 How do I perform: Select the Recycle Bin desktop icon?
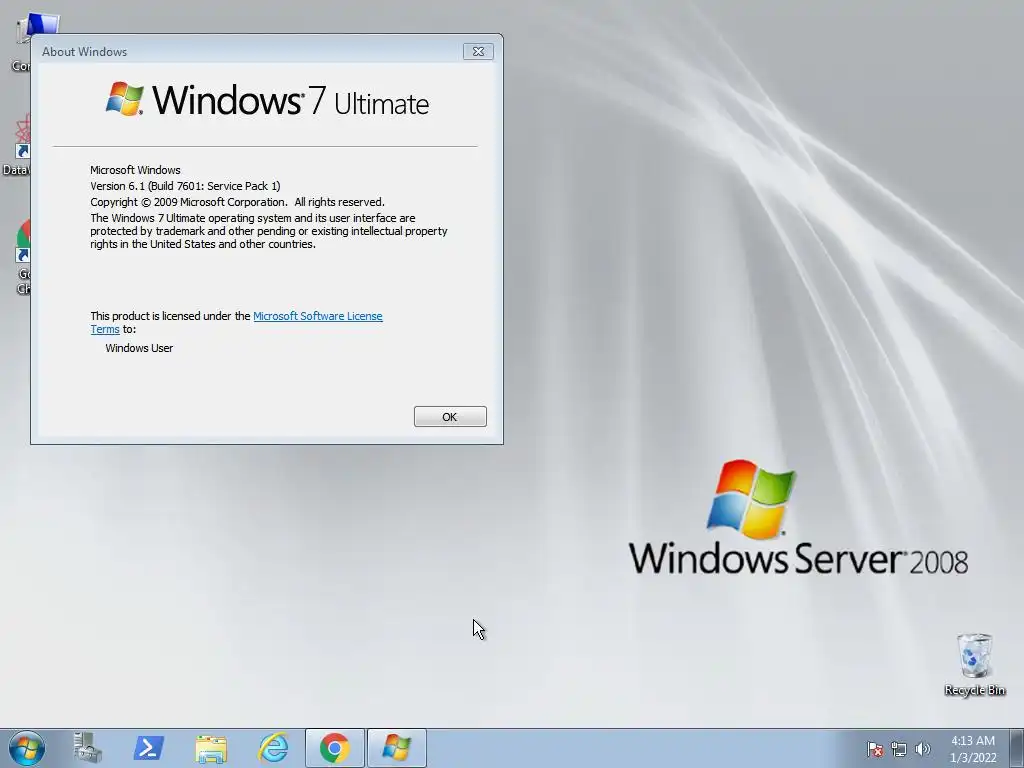pyautogui.click(x=974, y=664)
